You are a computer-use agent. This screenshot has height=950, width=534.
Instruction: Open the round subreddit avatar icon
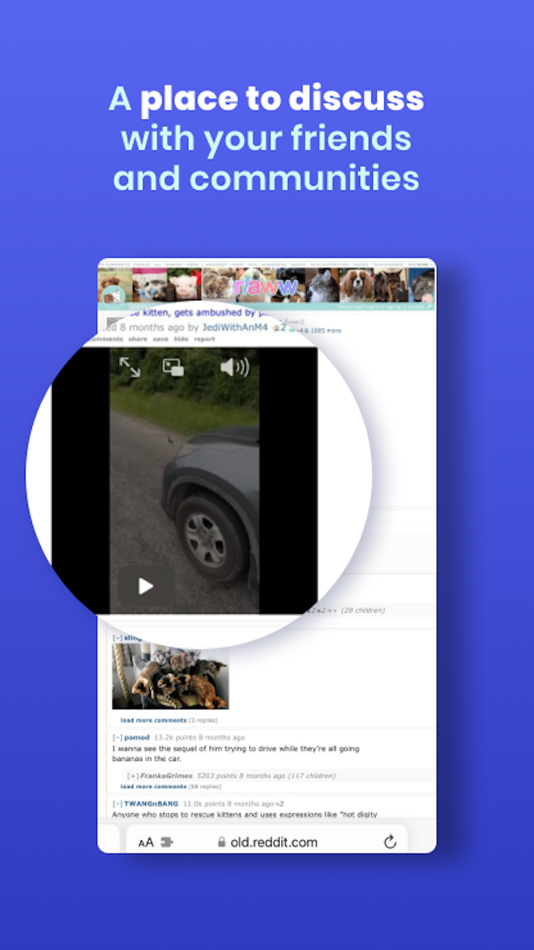(x=113, y=296)
